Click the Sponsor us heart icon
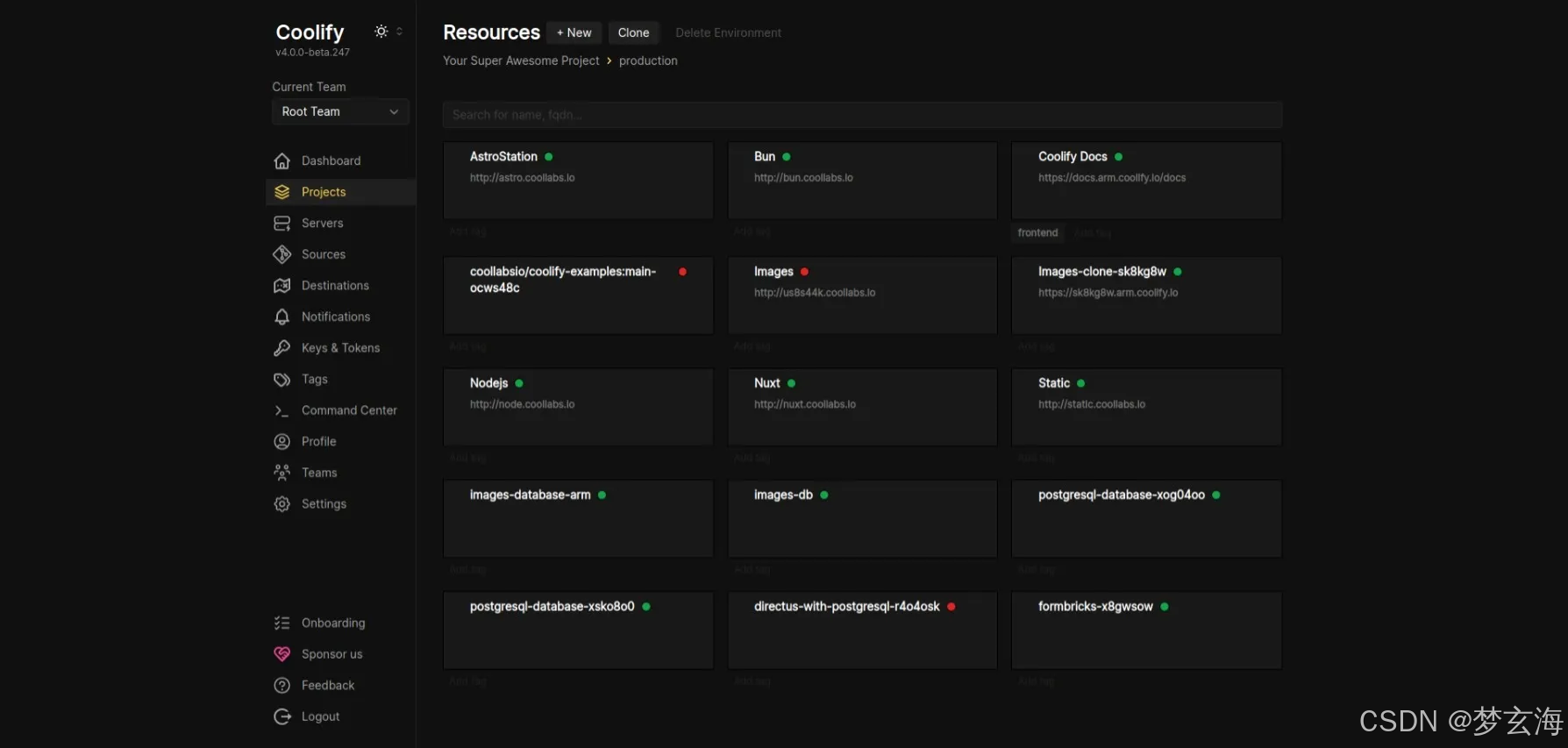The width and height of the screenshot is (1568, 748). (x=282, y=654)
